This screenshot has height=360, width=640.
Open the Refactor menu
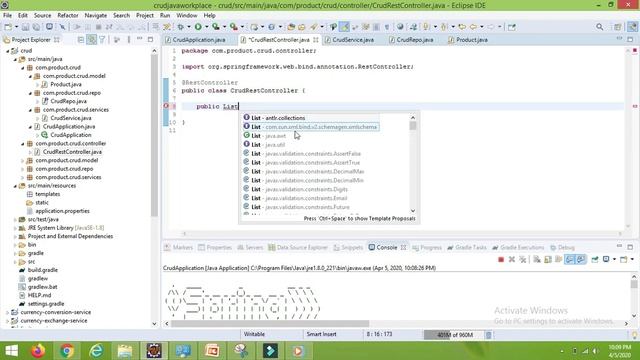[68, 15]
